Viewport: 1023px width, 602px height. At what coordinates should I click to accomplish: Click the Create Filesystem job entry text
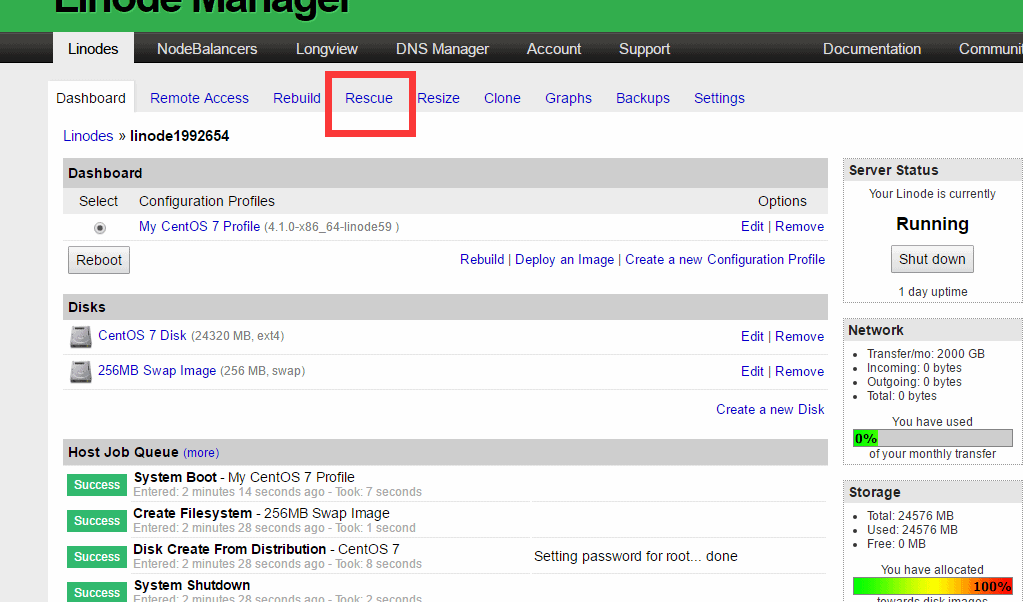261,513
